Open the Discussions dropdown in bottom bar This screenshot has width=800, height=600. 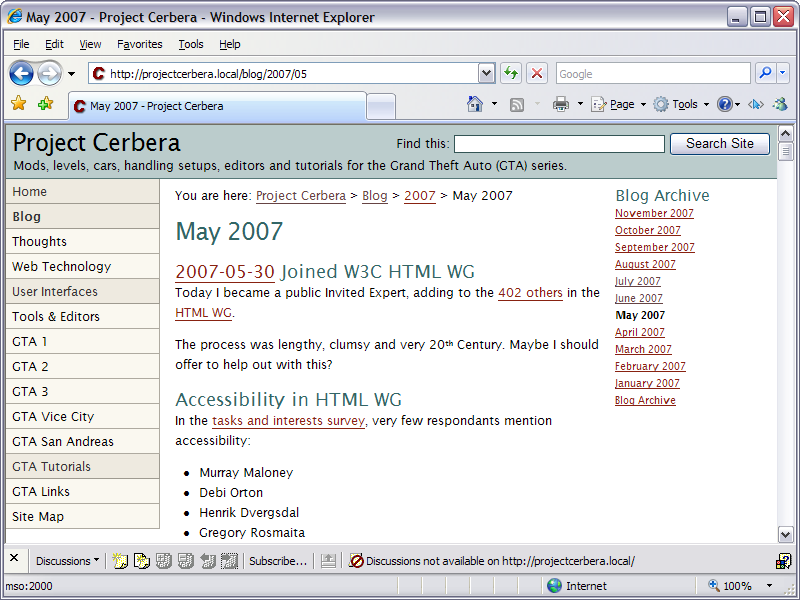click(67, 561)
